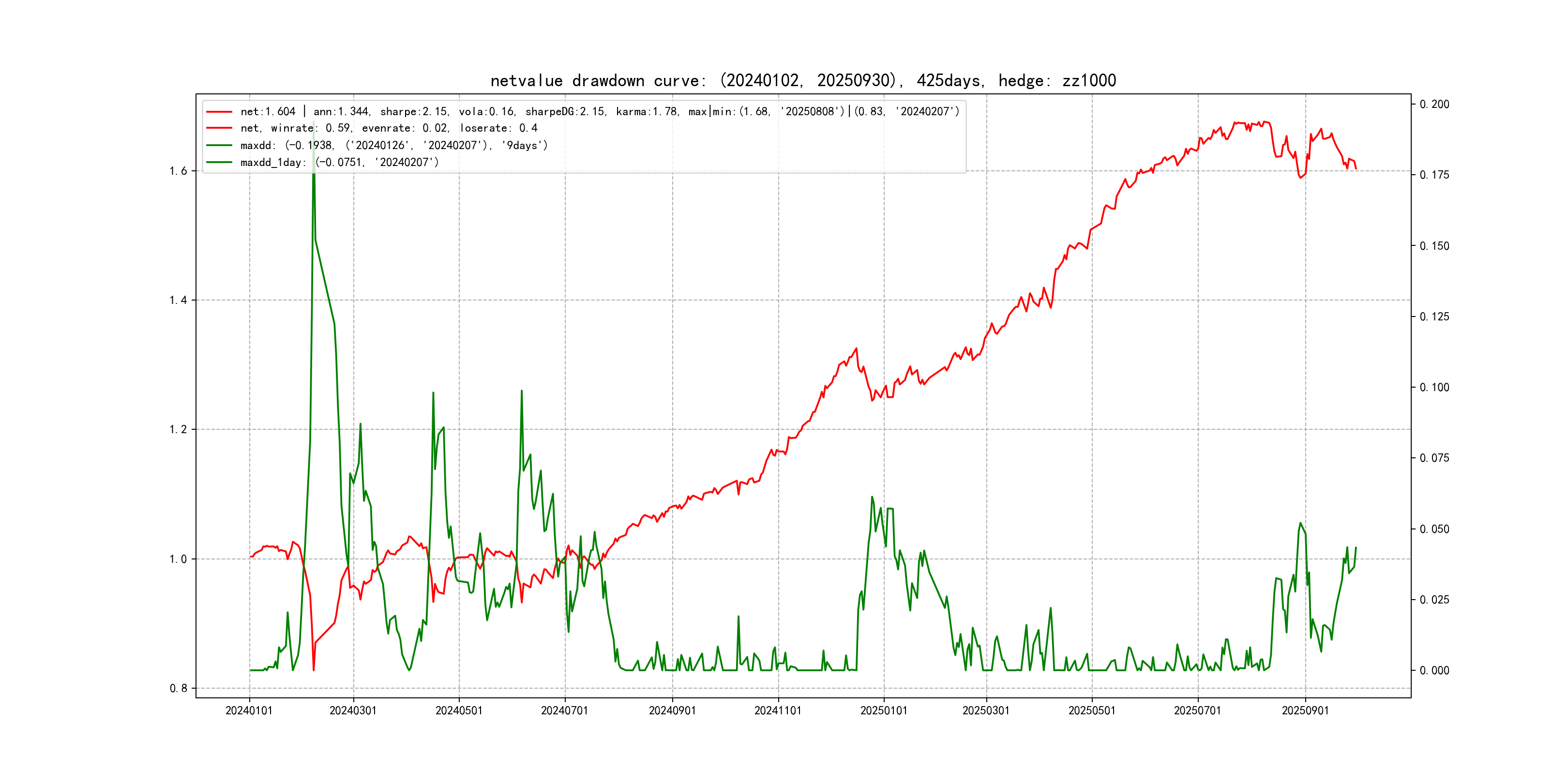
Task: Click the 20240501 x-axis date label
Action: click(x=459, y=711)
